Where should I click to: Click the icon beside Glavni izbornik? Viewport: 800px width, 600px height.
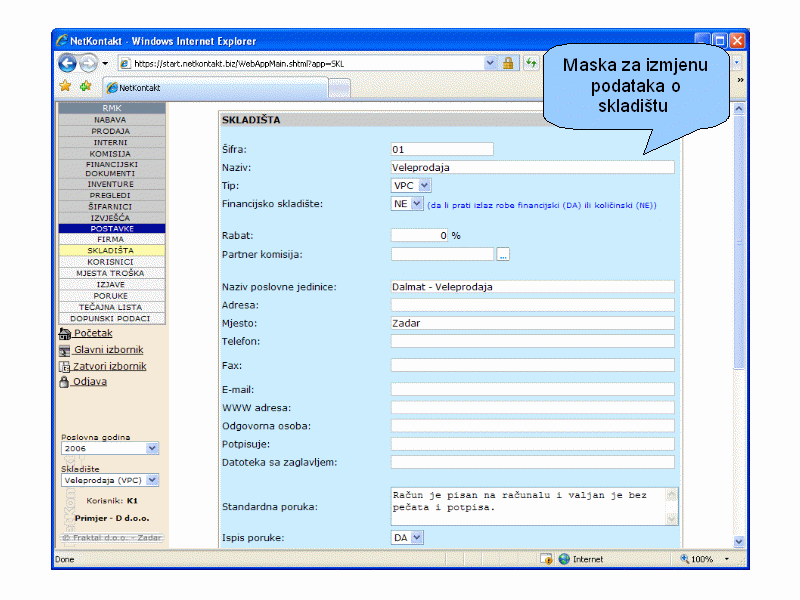click(65, 351)
